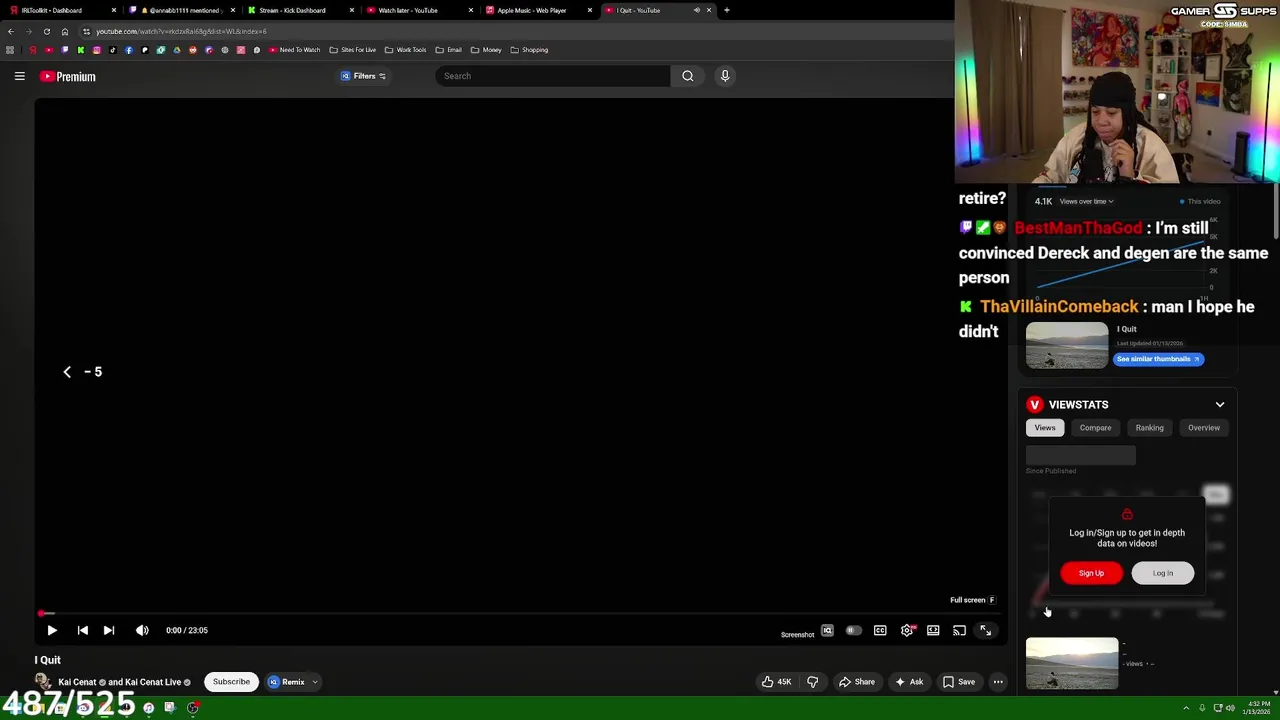Viewport: 1280px width, 720px height.
Task: Mute the video volume
Action: 142,631
